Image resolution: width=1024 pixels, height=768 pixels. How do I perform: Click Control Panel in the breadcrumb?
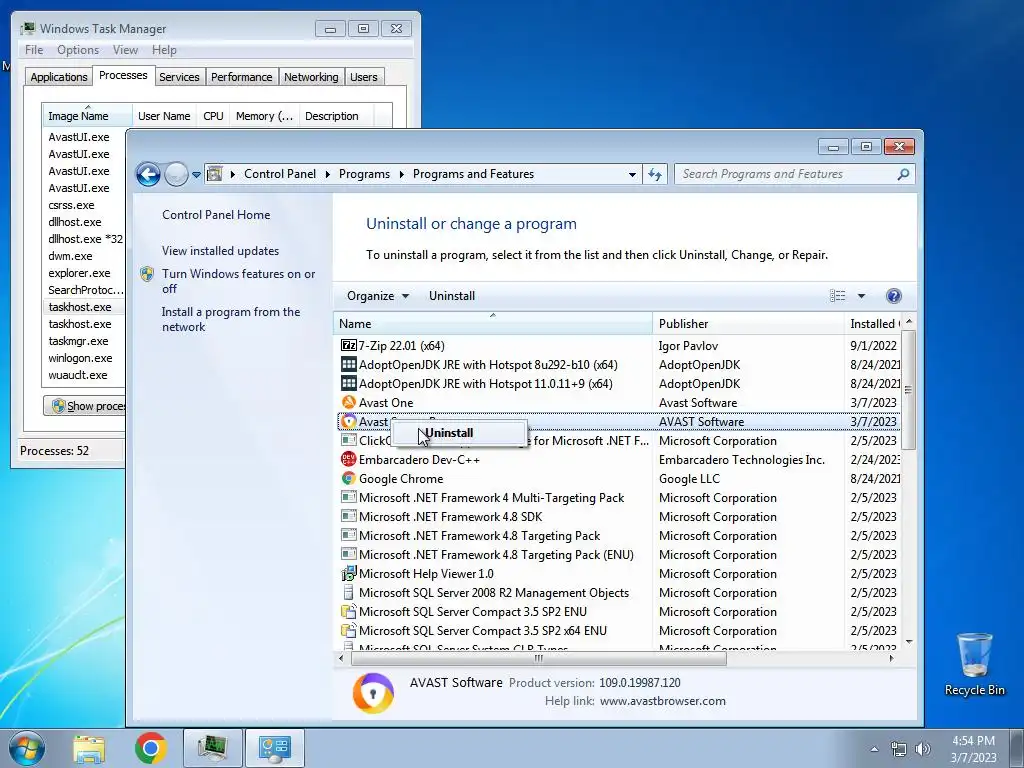(280, 174)
